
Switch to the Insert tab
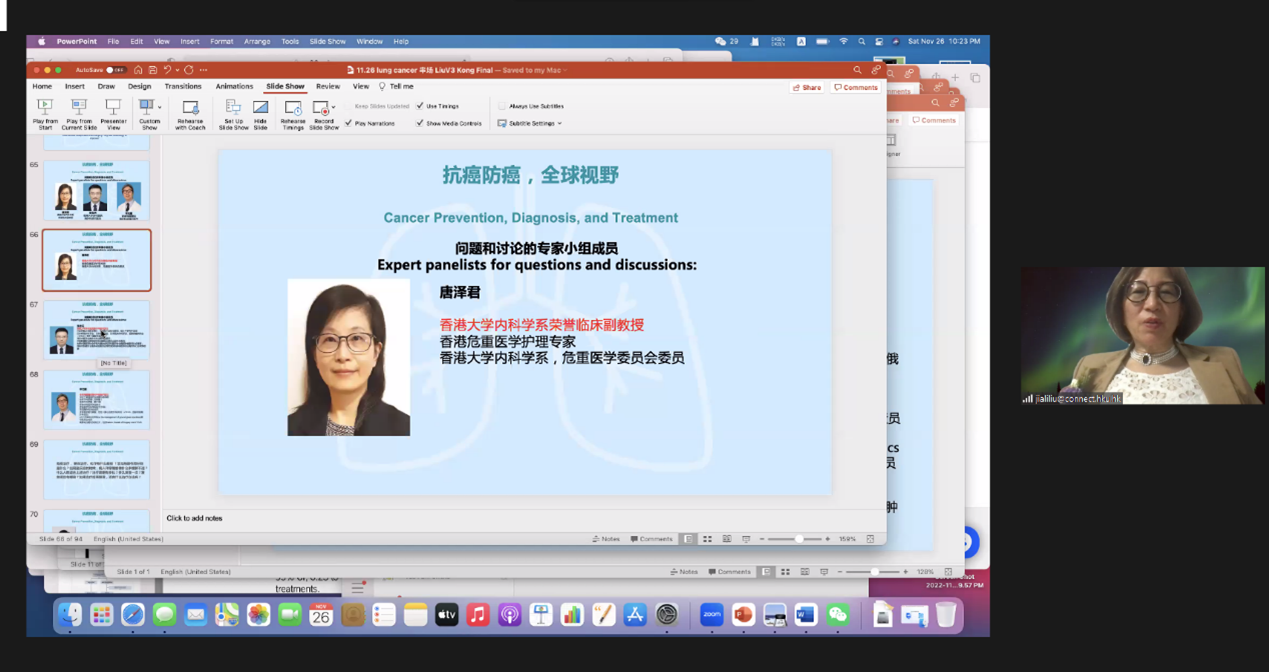click(x=75, y=86)
